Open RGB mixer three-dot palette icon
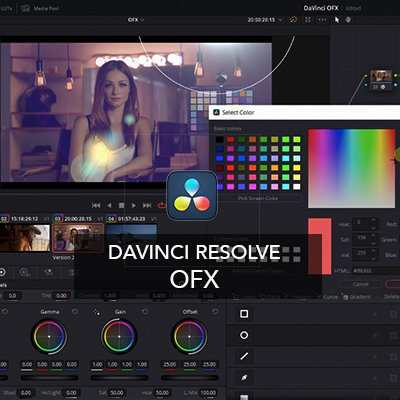The width and height of the screenshot is (400, 400). (x=49, y=272)
